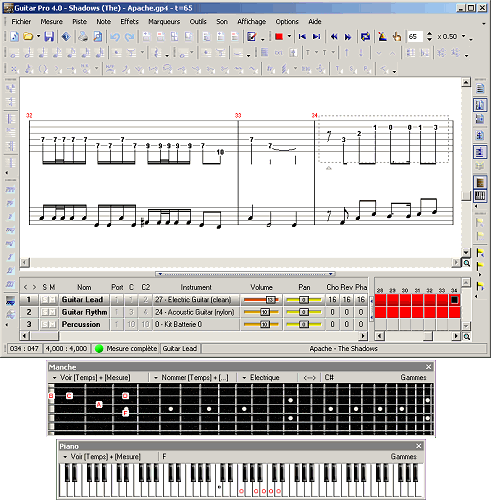The image size is (491, 500).
Task: Toggle the metronome icon
Action: [382, 36]
